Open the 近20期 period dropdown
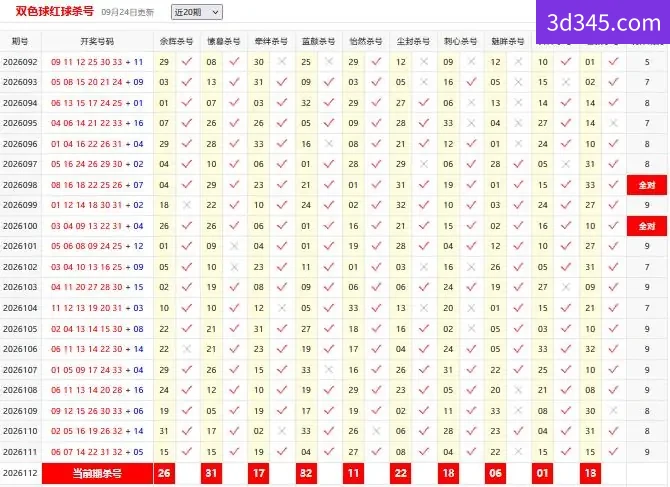Image resolution: width=670 pixels, height=487 pixels. pos(197,12)
